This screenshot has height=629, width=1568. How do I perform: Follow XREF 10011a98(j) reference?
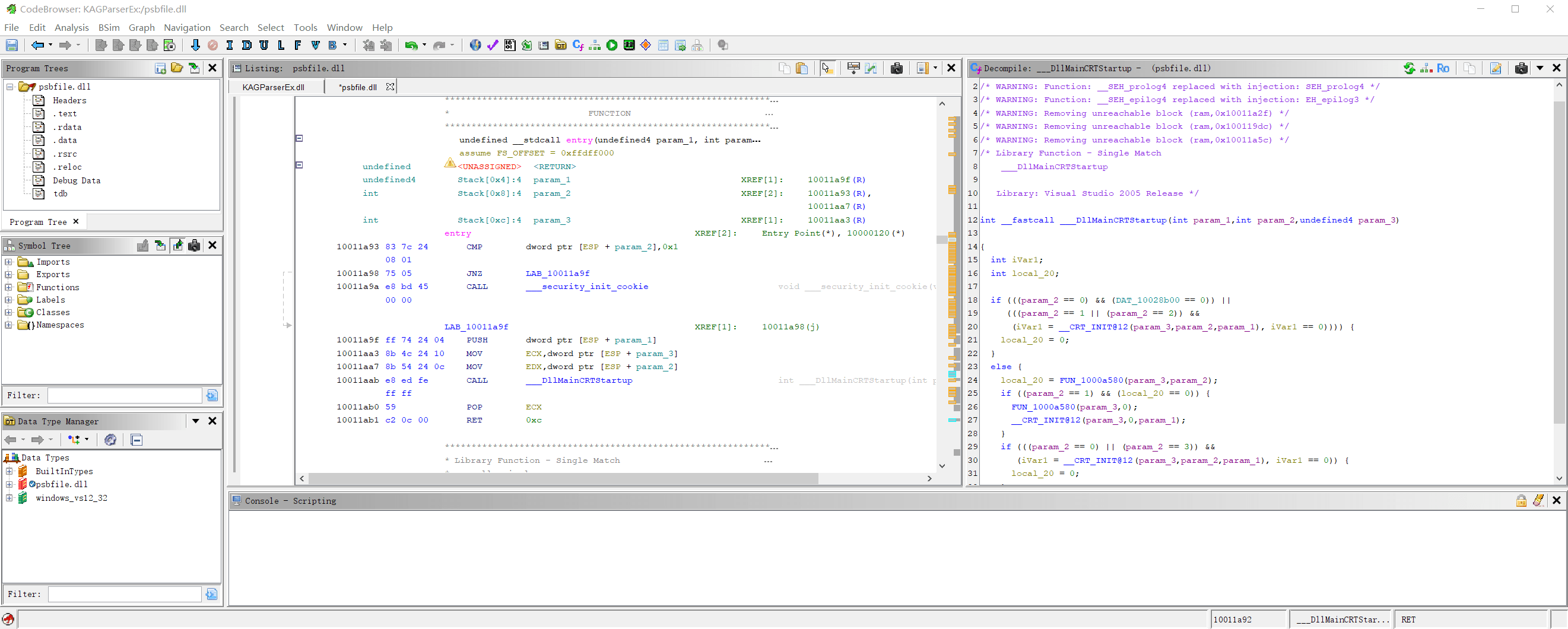point(790,328)
